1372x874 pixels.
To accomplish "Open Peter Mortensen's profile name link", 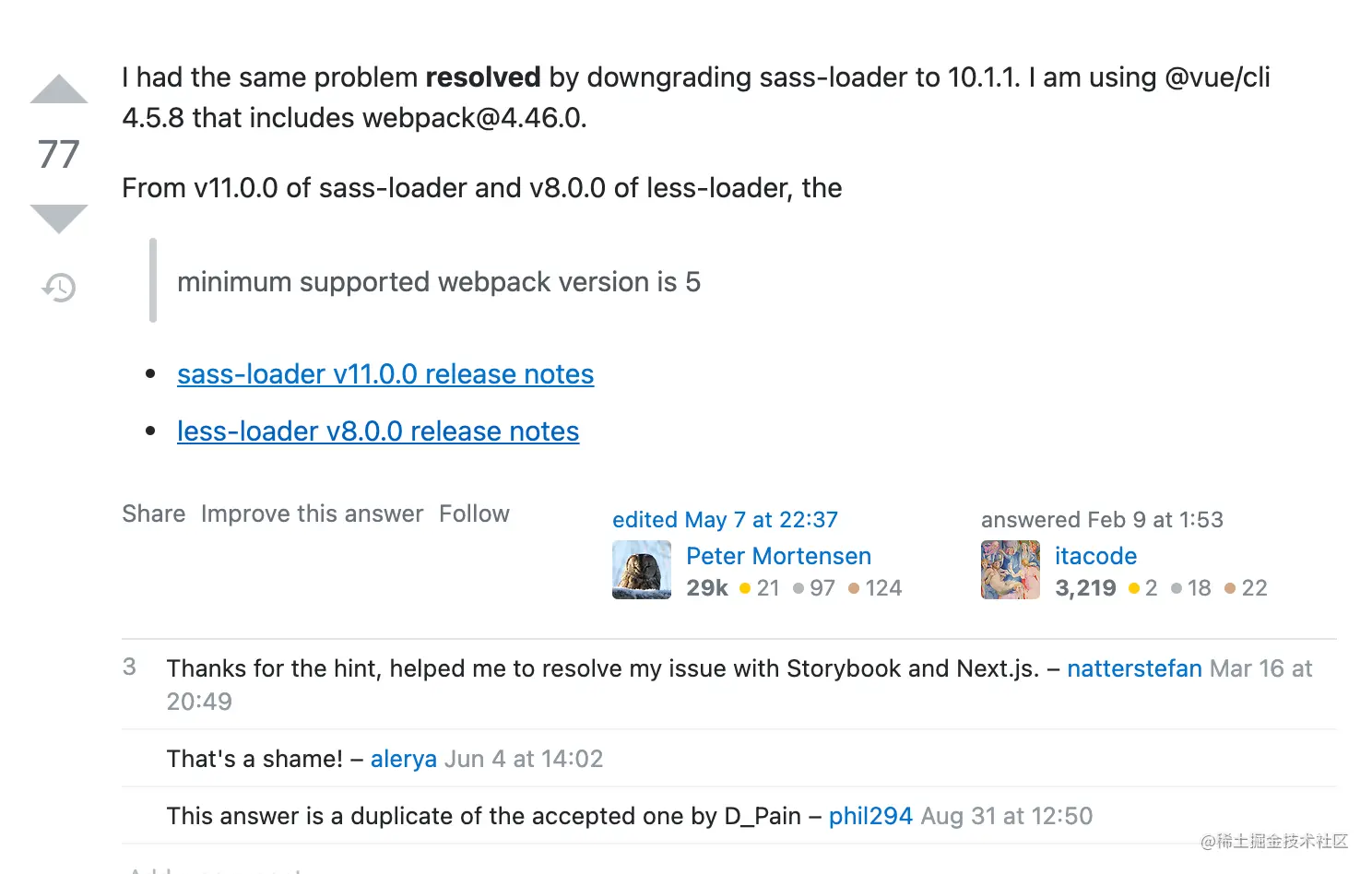I will [x=778, y=556].
